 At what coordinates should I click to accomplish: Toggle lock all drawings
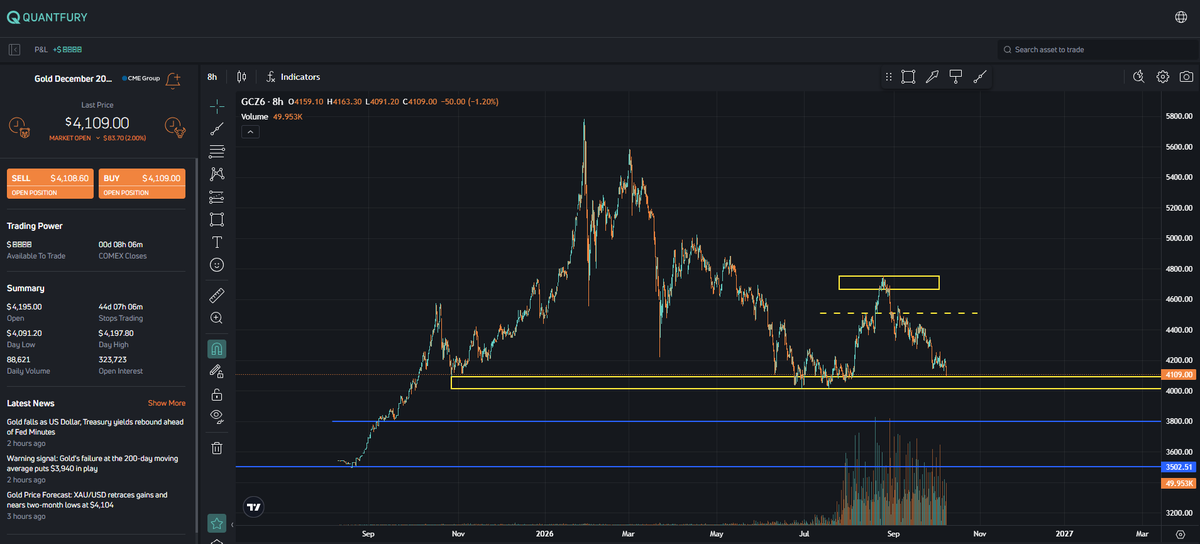click(217, 394)
